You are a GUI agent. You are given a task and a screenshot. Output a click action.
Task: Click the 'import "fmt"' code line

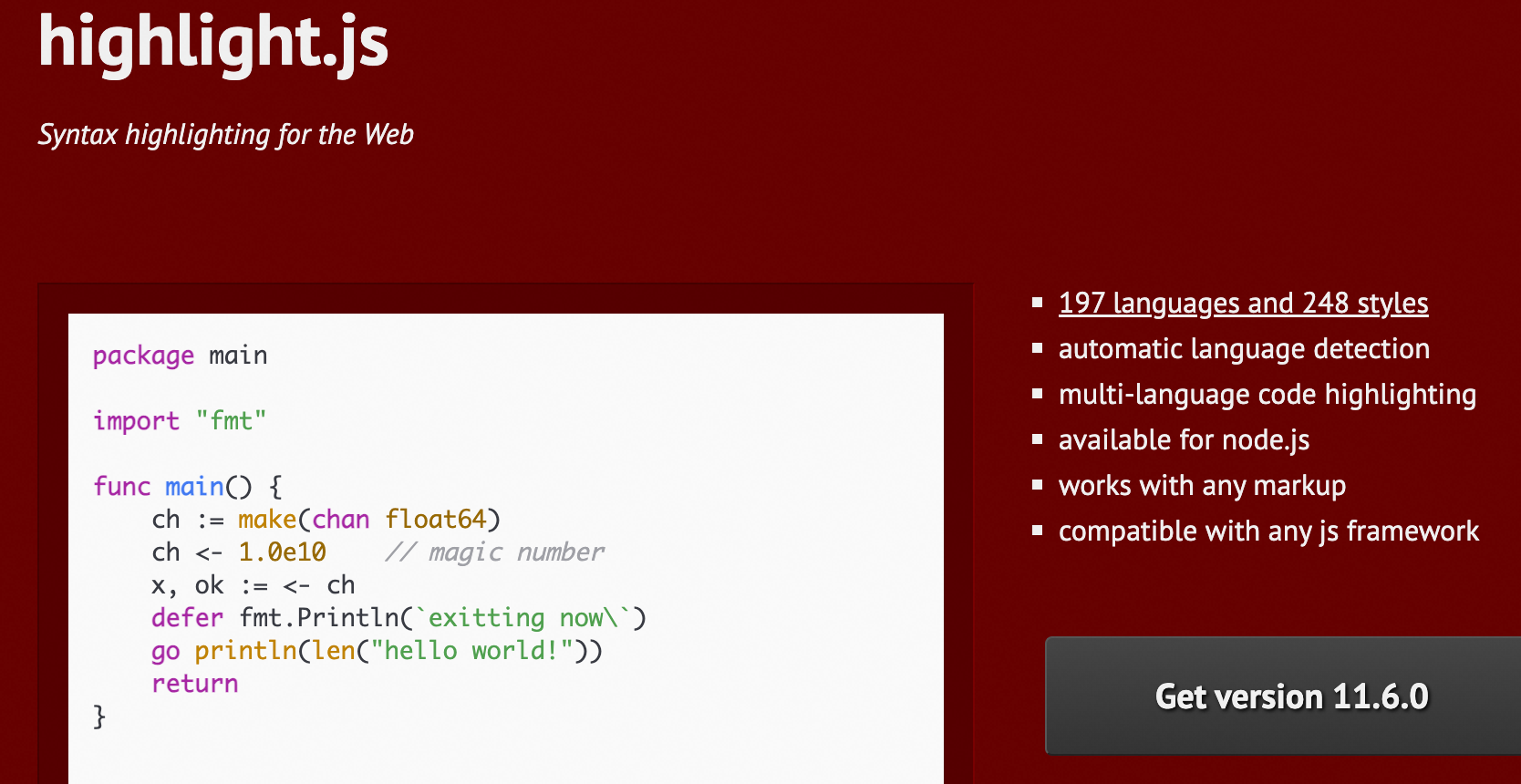point(180,421)
